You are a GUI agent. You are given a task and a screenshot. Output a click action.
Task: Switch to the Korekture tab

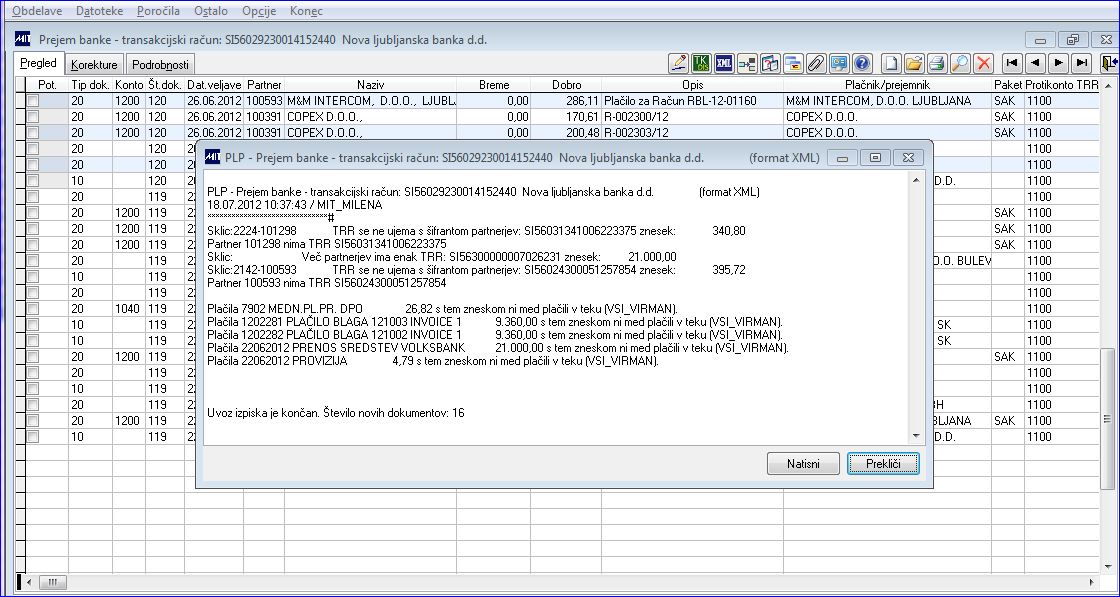pyautogui.click(x=94, y=65)
